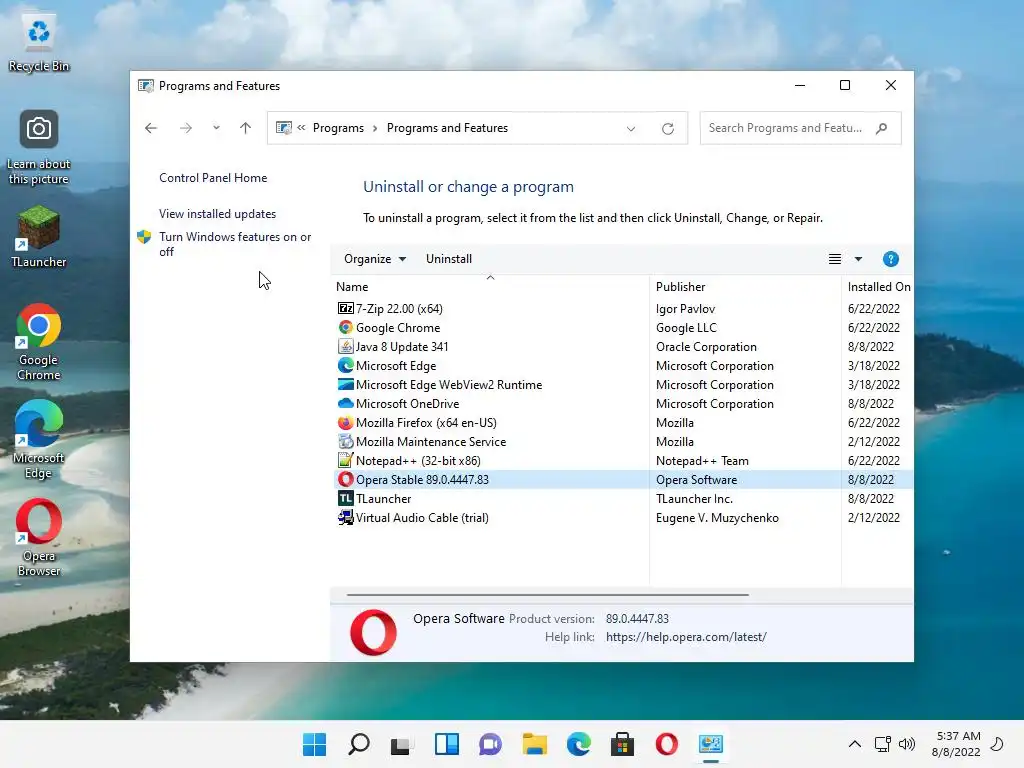
Task: Sort by Installed On column header
Action: click(878, 287)
